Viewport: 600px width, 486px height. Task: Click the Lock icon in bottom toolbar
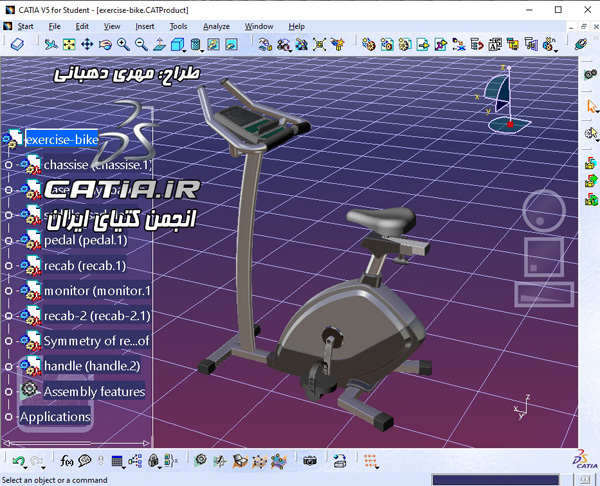click(x=153, y=461)
